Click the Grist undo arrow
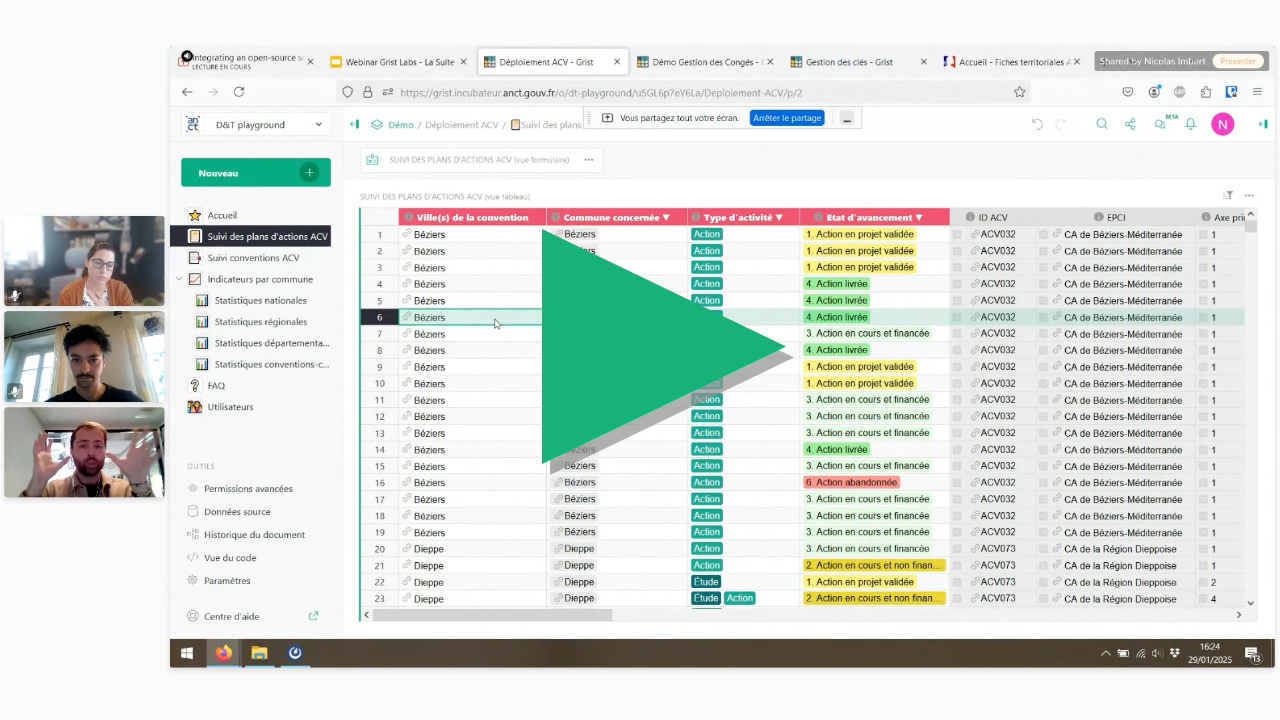 (1037, 124)
